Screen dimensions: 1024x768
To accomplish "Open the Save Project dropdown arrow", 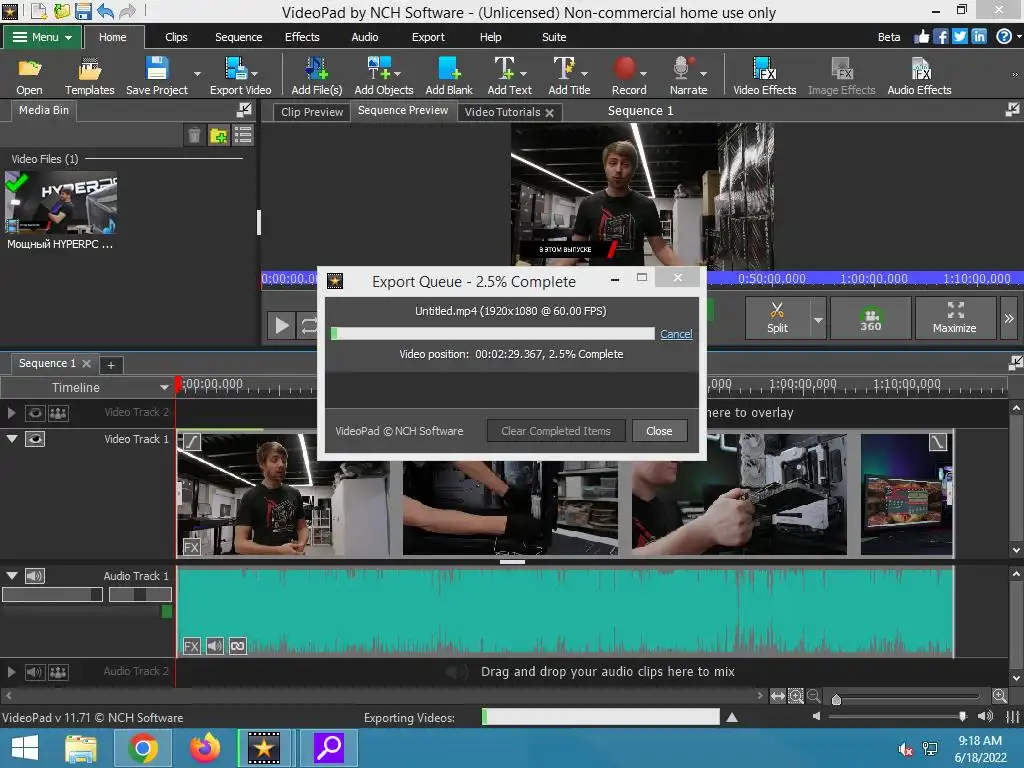I will click(197, 74).
